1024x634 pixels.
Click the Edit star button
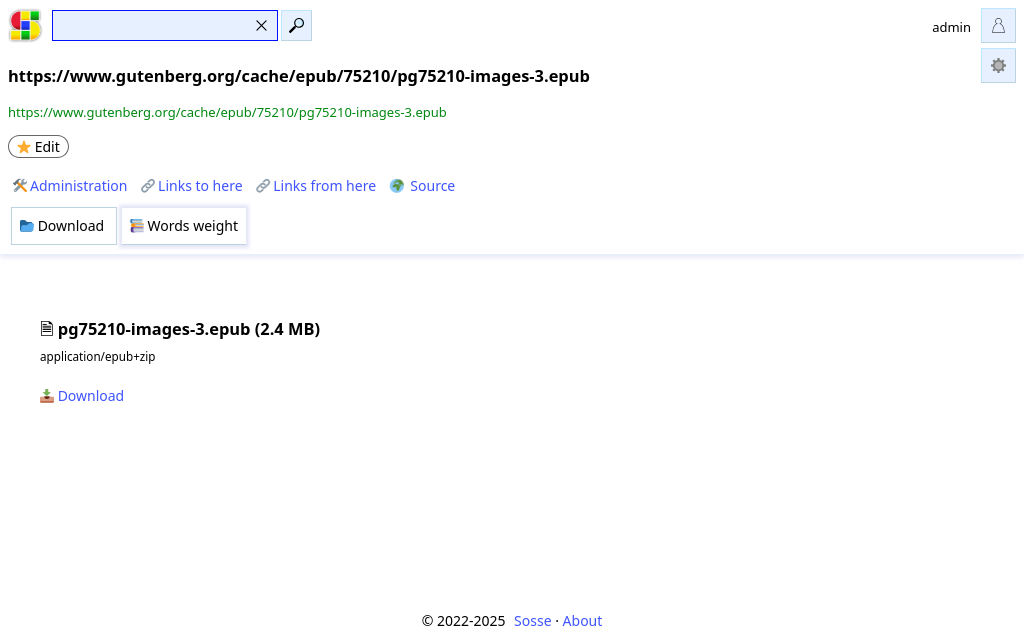click(39, 147)
